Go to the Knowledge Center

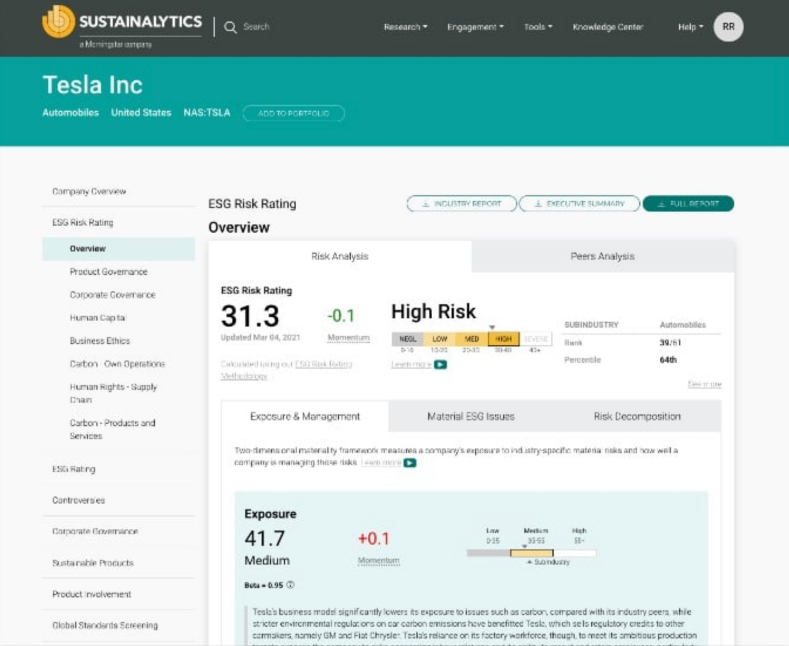(608, 27)
